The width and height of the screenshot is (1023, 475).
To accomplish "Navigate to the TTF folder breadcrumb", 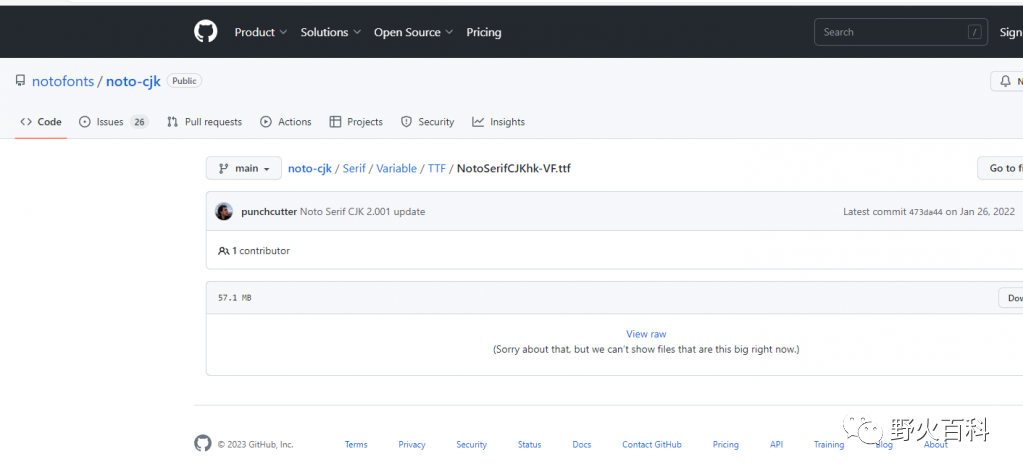I will pyautogui.click(x=437, y=168).
